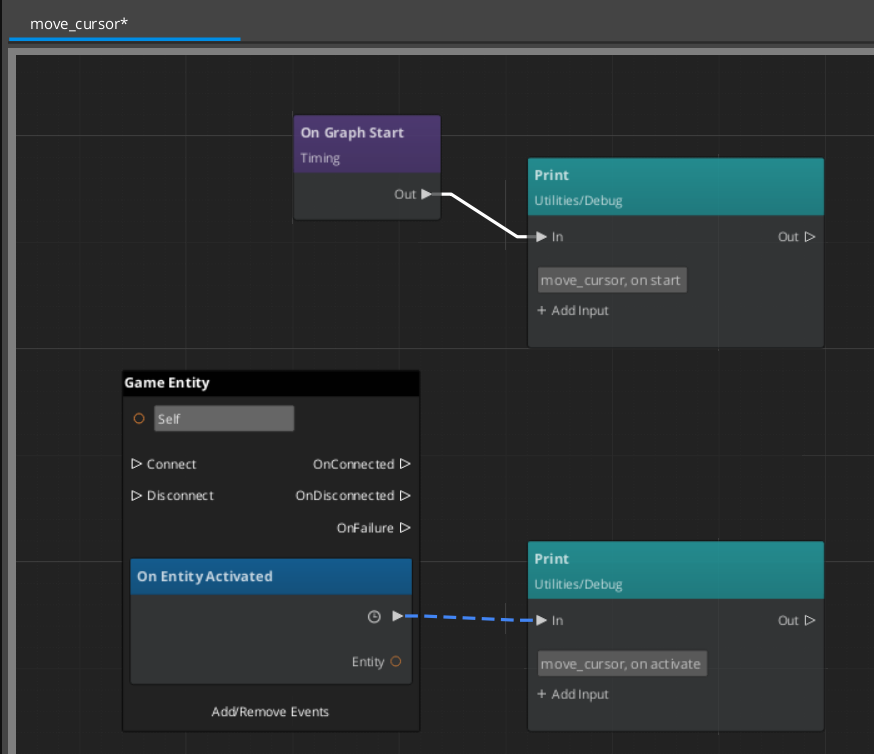The width and height of the screenshot is (874, 754).
Task: Click the OnDisconnected output pin
Action: (404, 495)
